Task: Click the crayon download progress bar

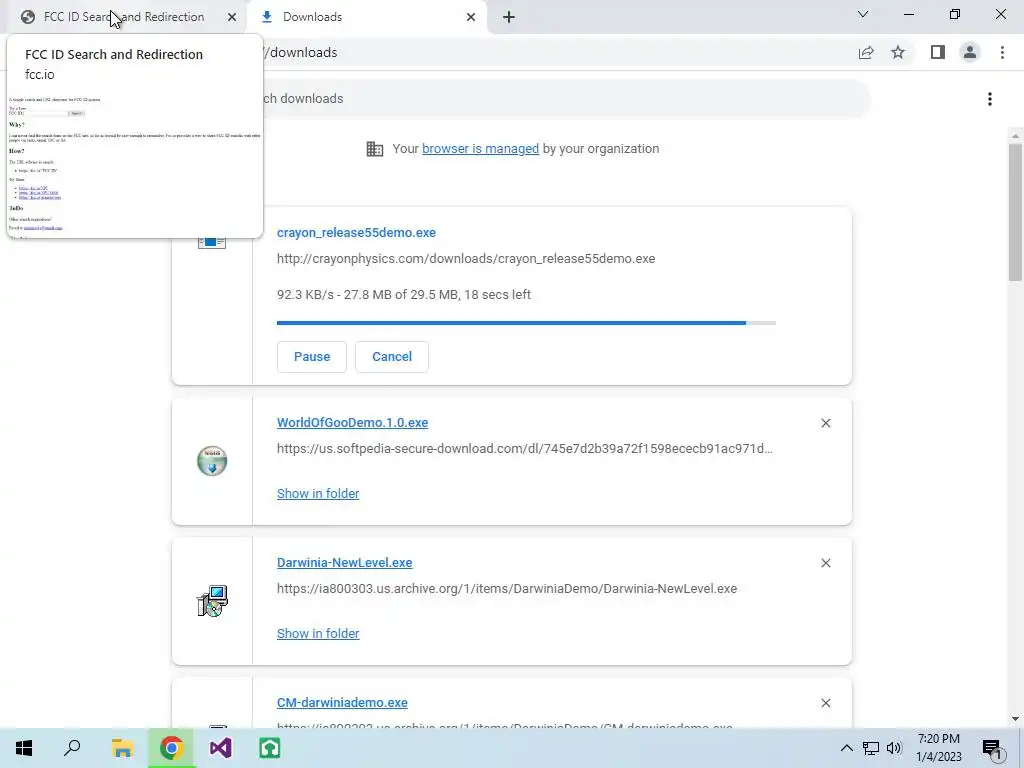Action: (526, 323)
